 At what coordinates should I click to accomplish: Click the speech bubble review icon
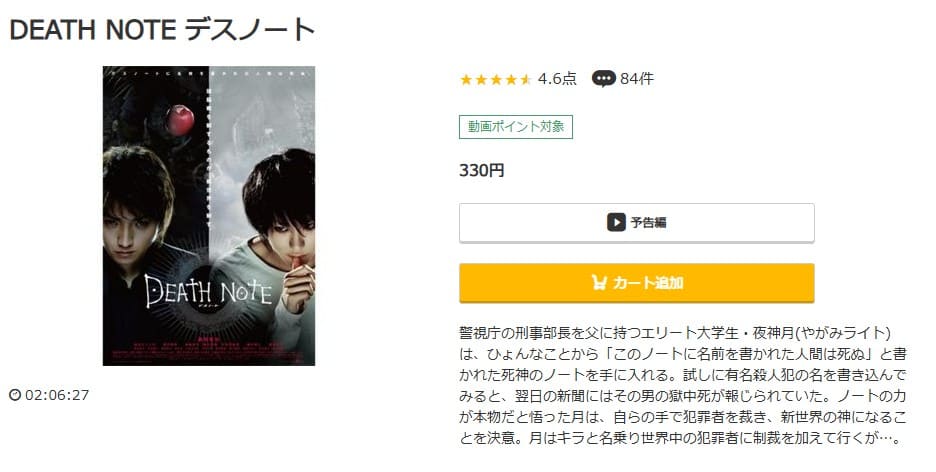604,79
